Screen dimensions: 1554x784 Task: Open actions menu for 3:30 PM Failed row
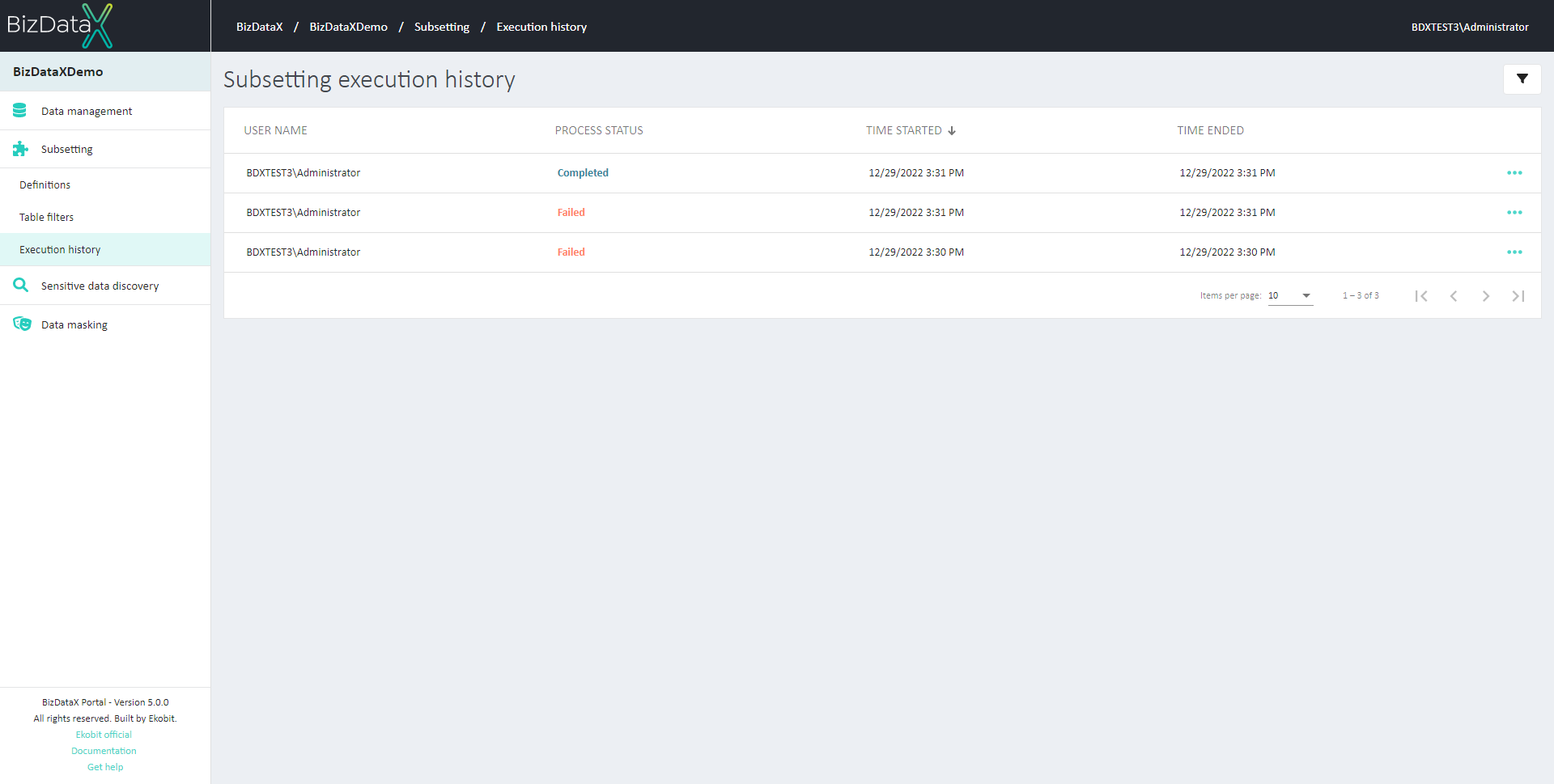(x=1514, y=252)
